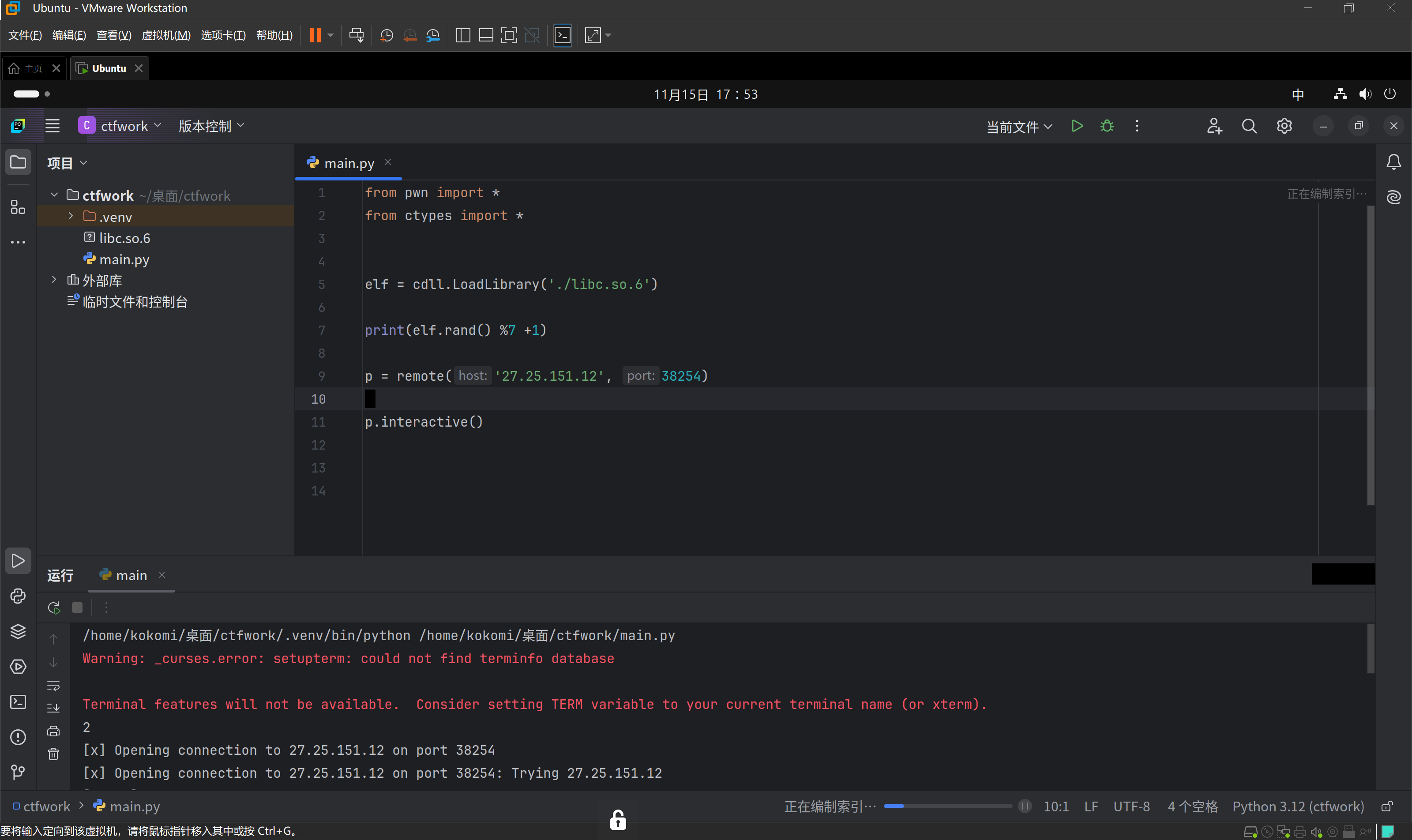The height and width of the screenshot is (840, 1412).
Task: Rerun main using the rerun icon
Action: (x=54, y=607)
